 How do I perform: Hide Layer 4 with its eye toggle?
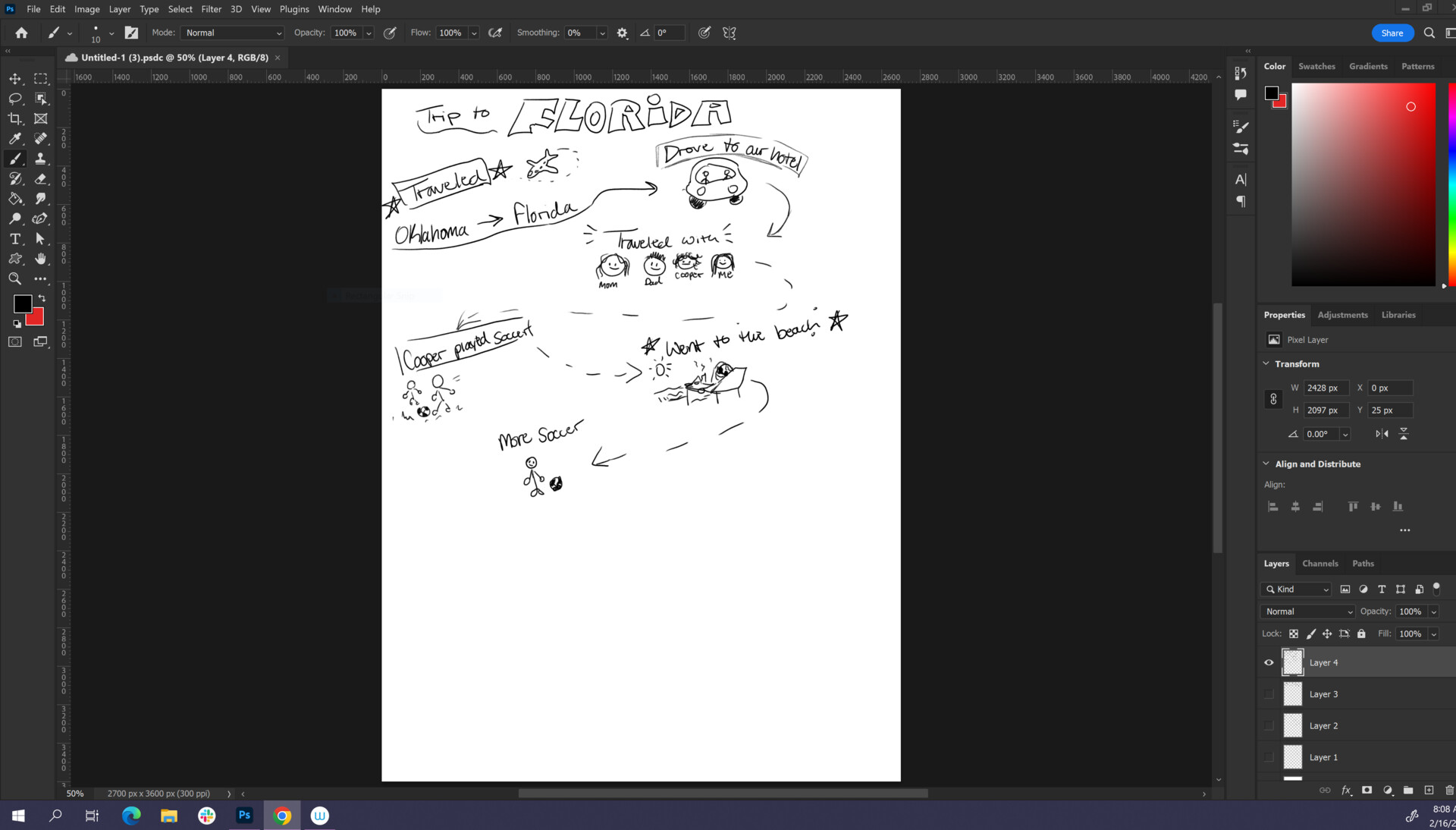tap(1268, 662)
